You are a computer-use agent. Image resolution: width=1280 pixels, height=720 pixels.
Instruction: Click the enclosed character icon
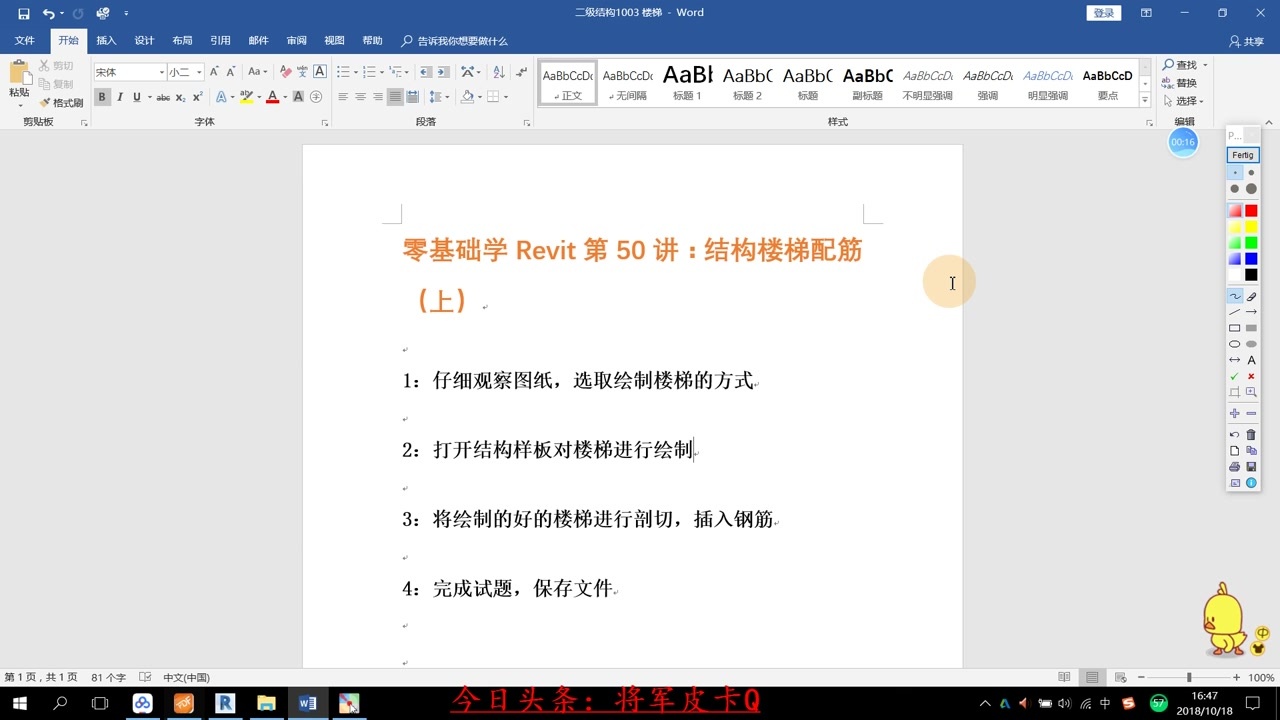pos(316,97)
